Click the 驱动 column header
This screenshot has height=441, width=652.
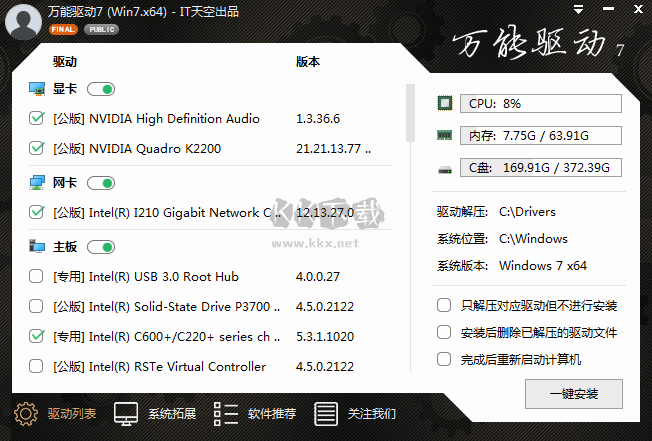pyautogui.click(x=65, y=62)
